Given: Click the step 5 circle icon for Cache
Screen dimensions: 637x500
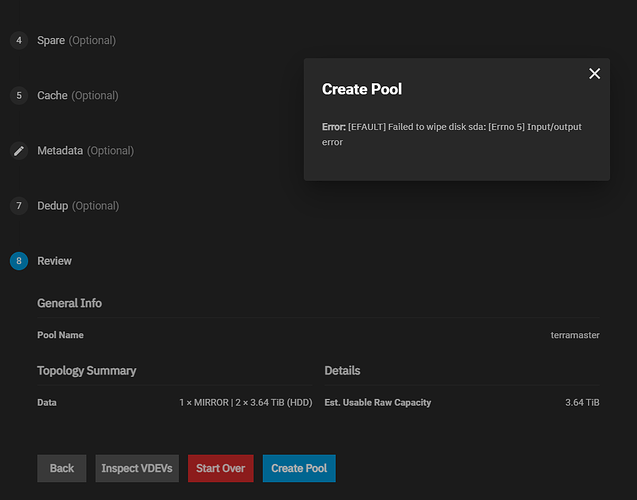Looking at the screenshot, I should click(19, 95).
